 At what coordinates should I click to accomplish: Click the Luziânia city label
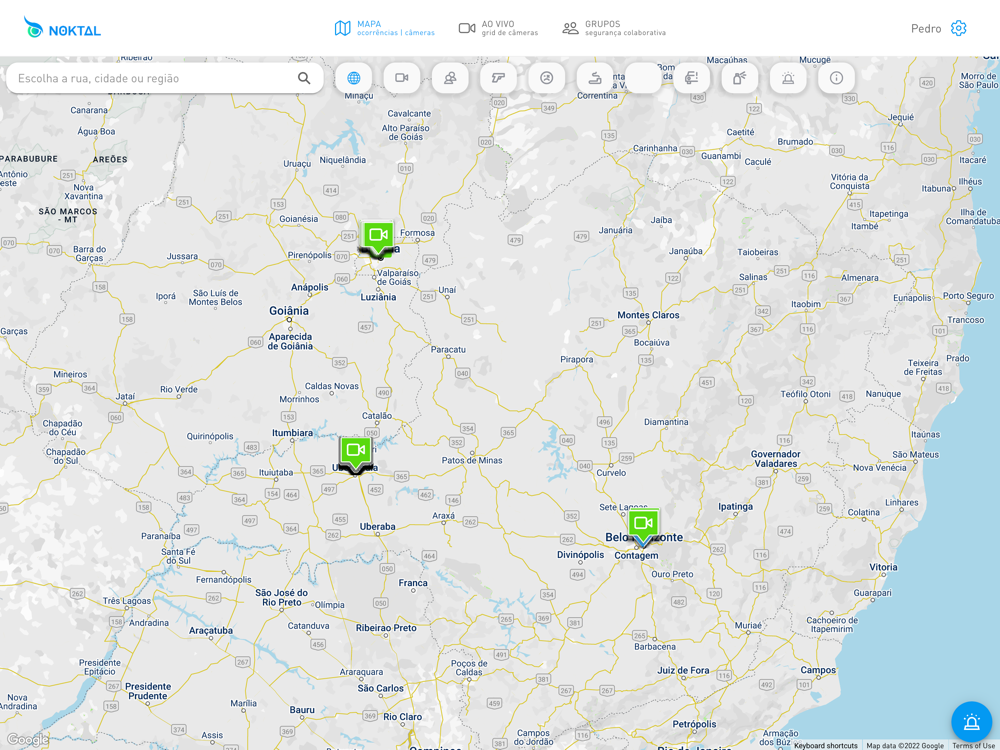click(x=378, y=297)
